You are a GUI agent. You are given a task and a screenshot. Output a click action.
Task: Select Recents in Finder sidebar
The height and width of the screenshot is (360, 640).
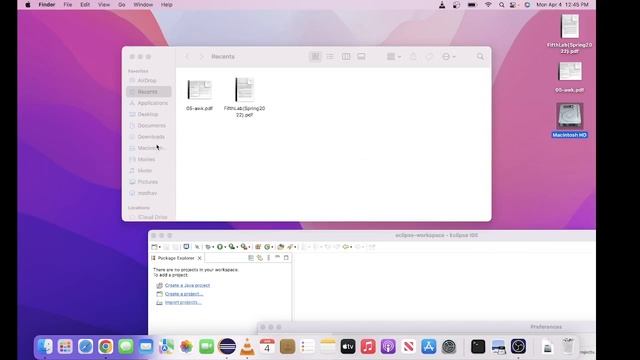tap(149, 92)
